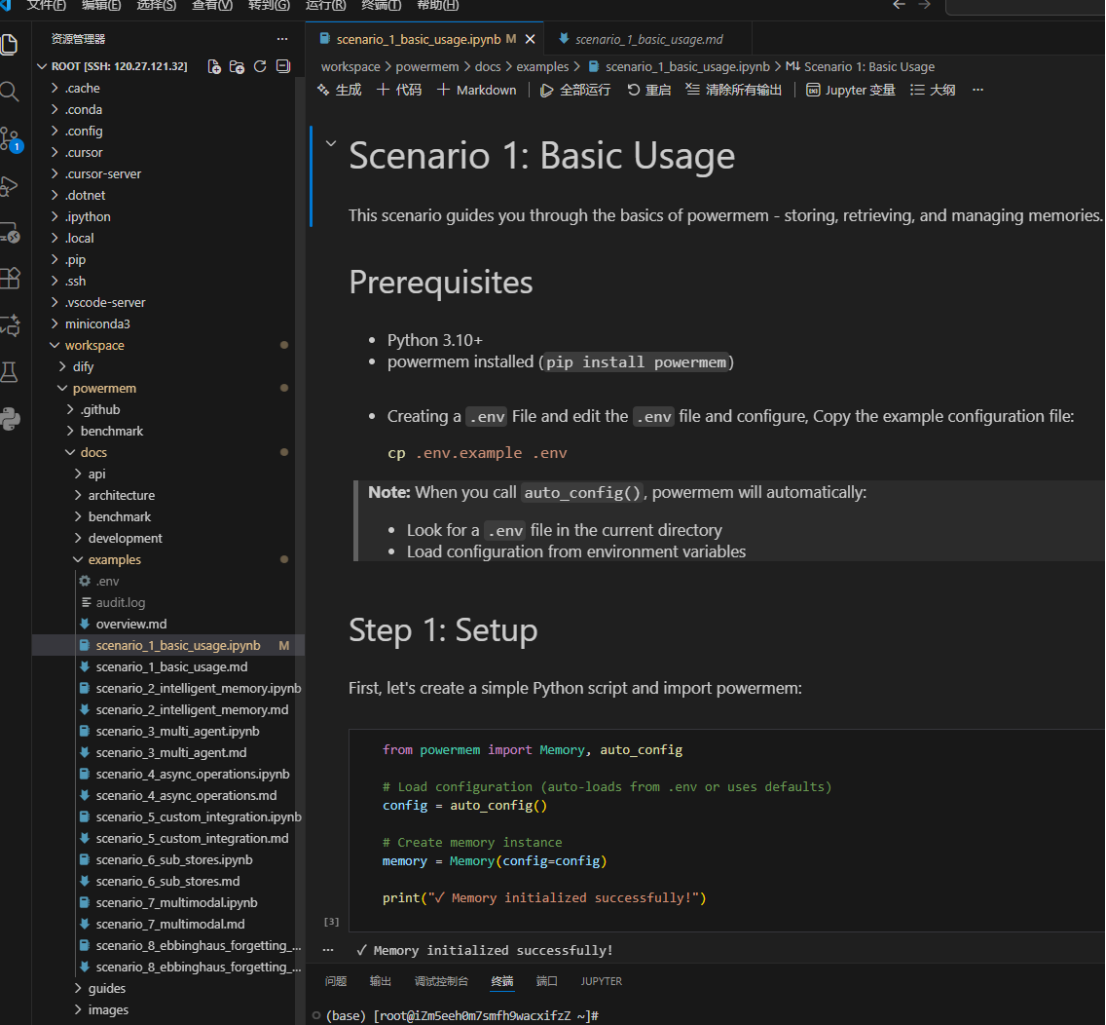This screenshot has width=1106, height=1025.
Task: Click into the code cell editor
Action: (x=726, y=830)
